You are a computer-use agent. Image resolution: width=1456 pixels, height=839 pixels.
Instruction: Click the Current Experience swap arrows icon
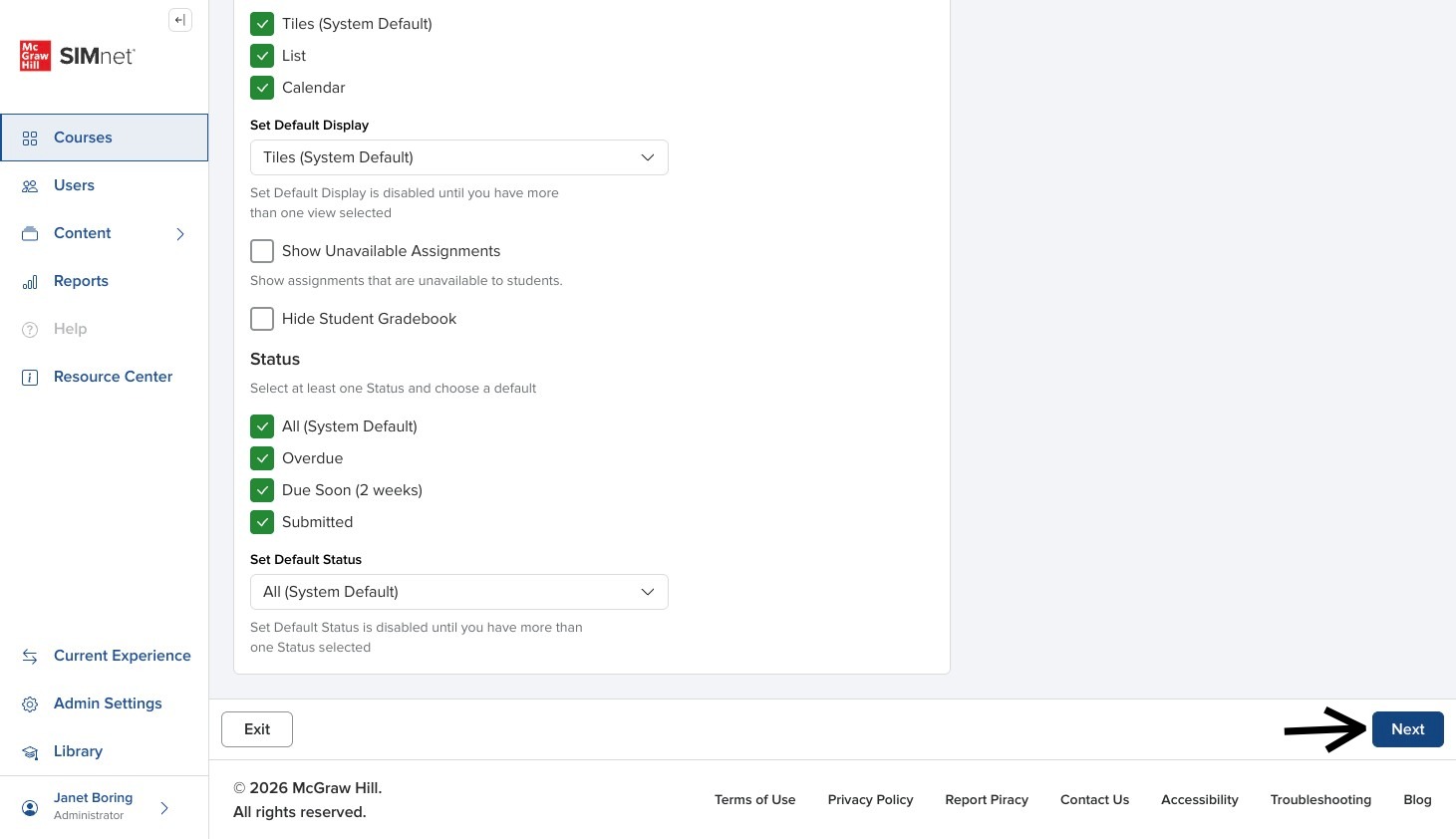pyautogui.click(x=30, y=657)
